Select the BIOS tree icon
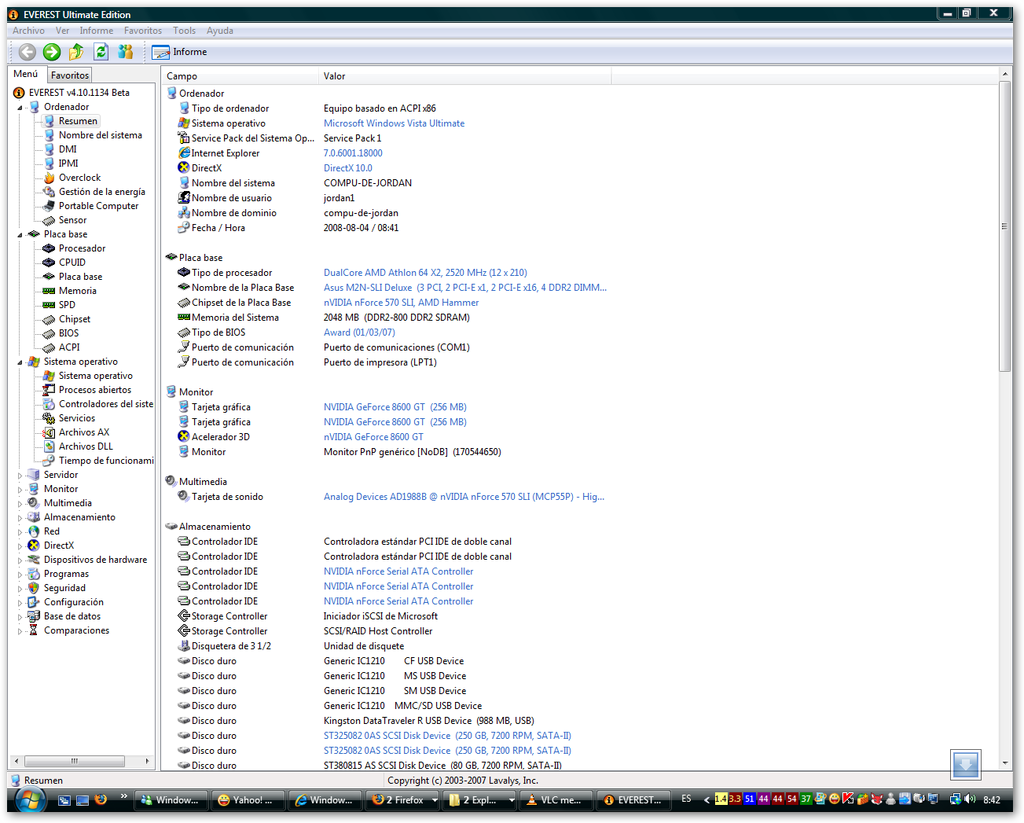The width and height of the screenshot is (1024, 823). point(49,333)
